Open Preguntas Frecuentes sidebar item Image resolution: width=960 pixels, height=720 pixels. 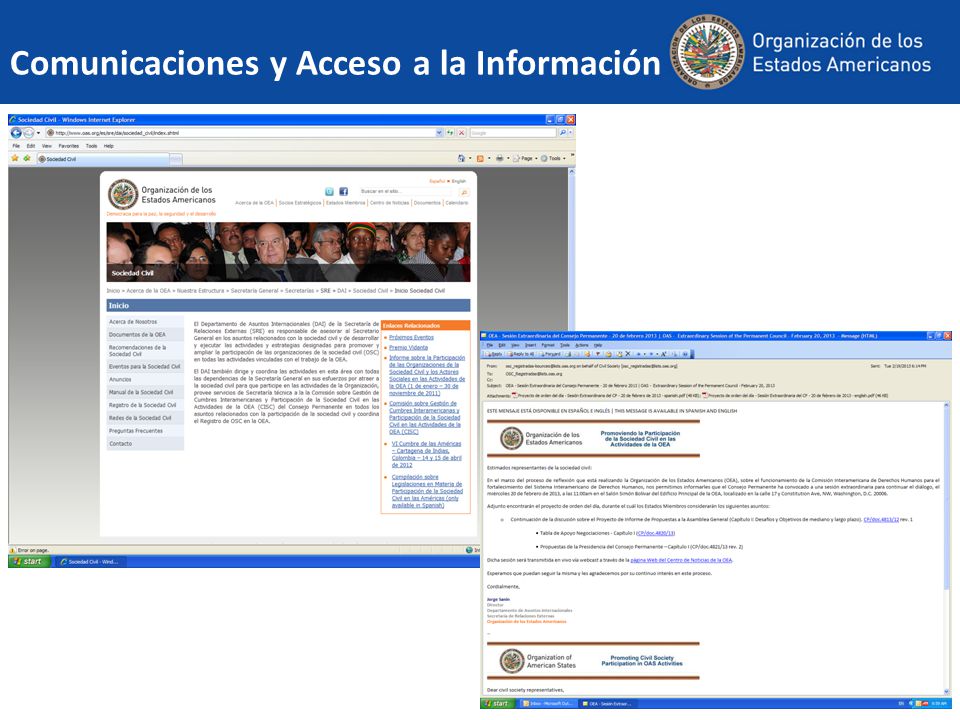pyautogui.click(x=145, y=431)
